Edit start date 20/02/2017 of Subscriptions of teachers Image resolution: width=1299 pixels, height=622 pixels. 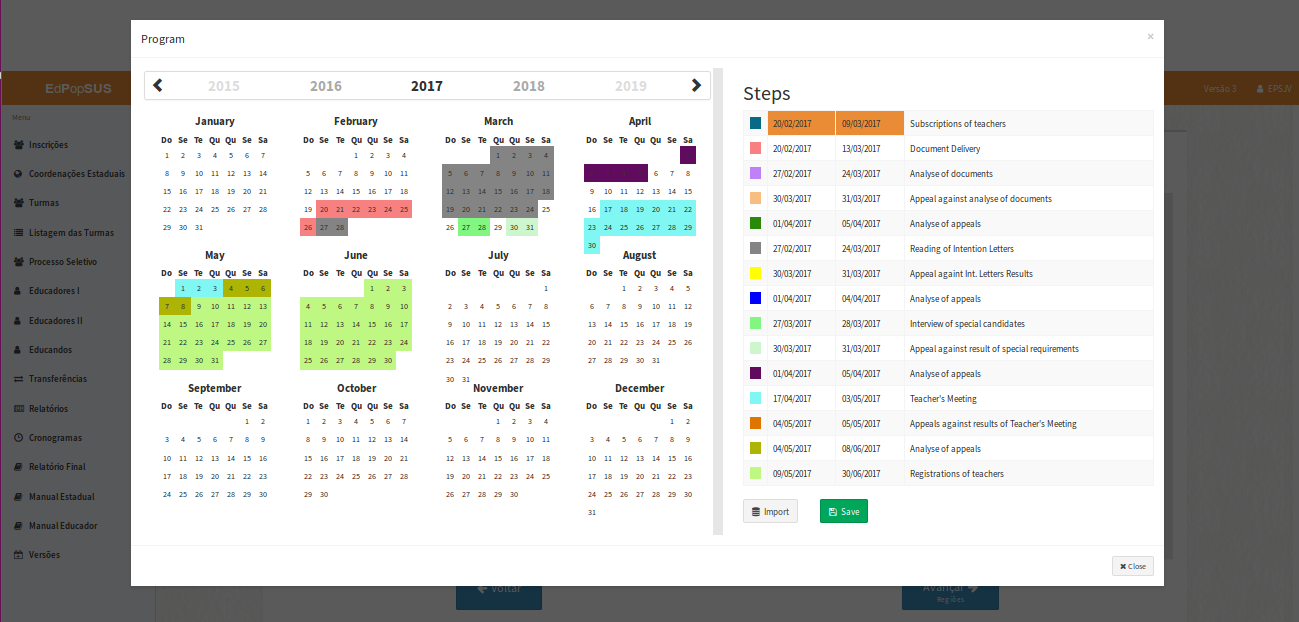(801, 124)
